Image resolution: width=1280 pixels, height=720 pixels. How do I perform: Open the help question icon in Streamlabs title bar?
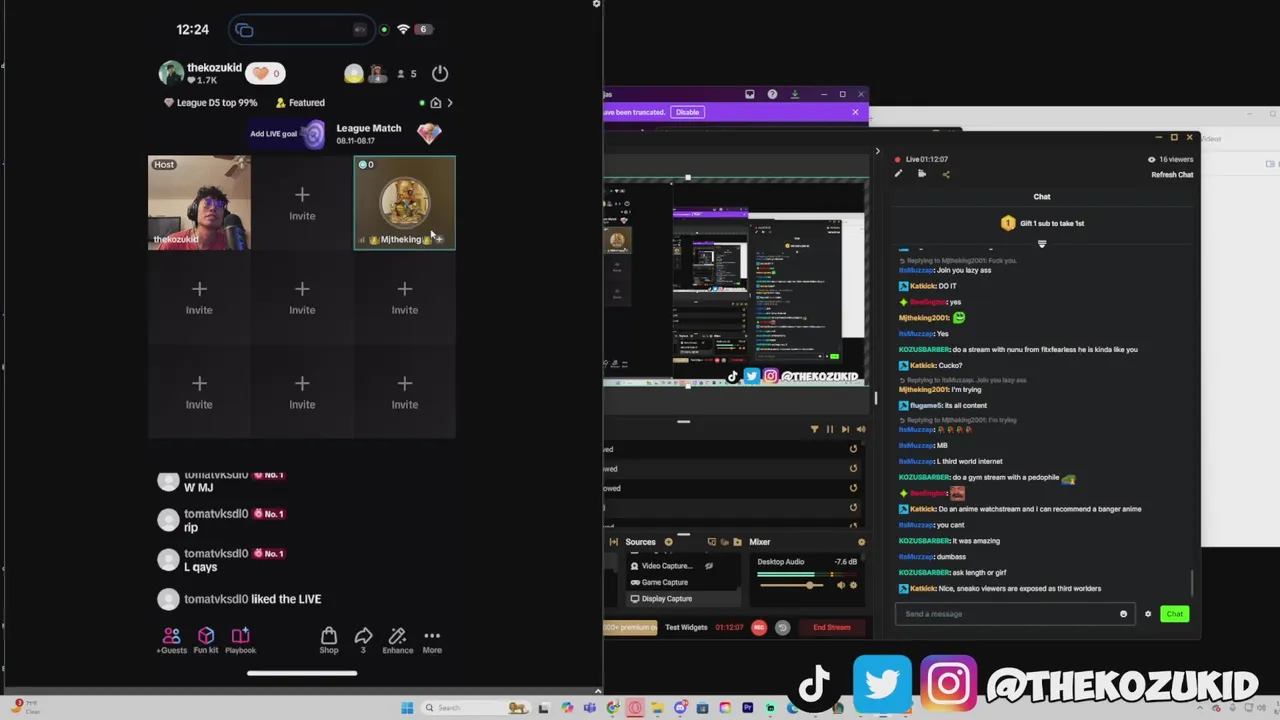coord(772,94)
